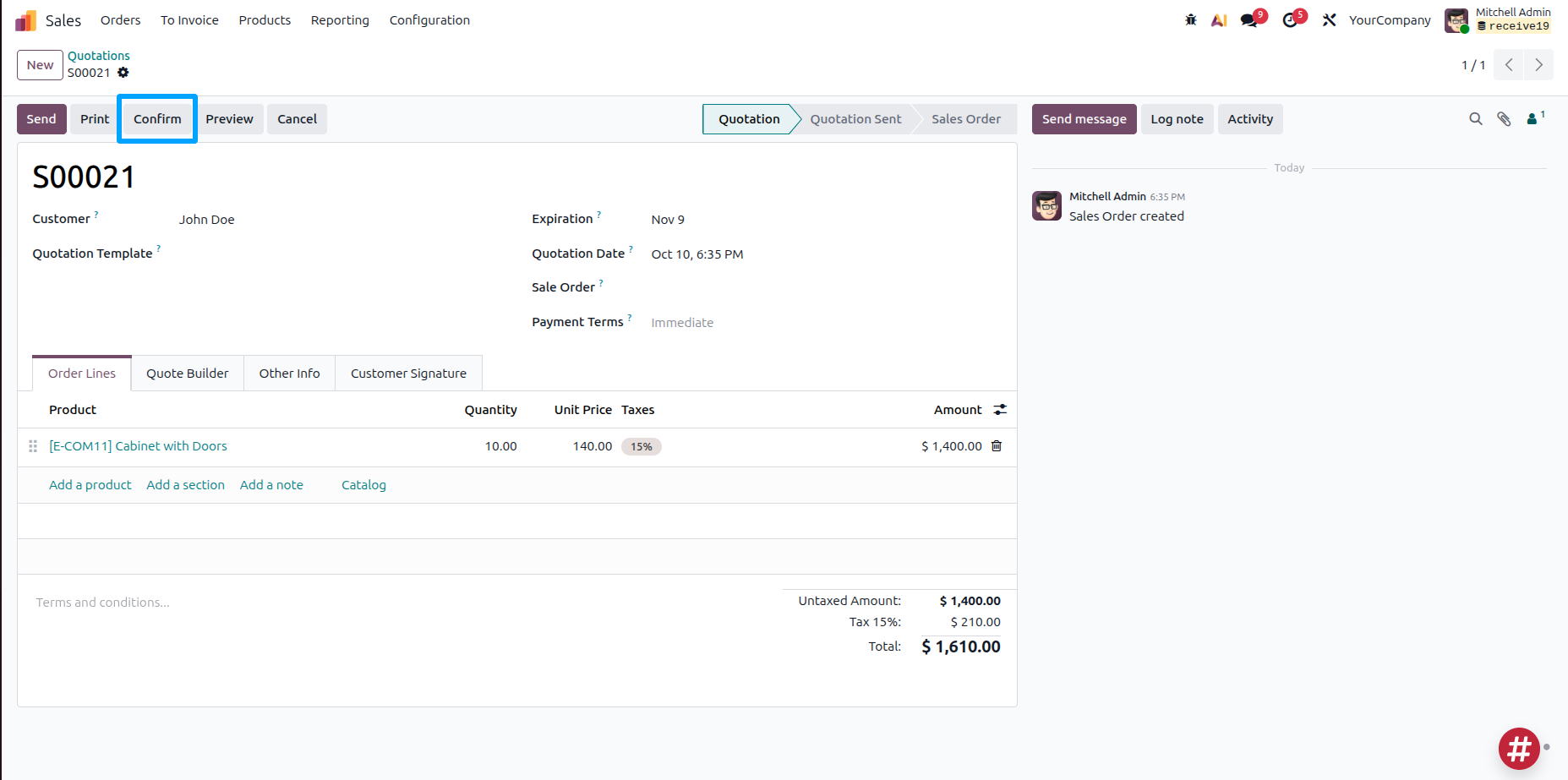Search messages with the magnifier icon
The image size is (1568, 780).
pyautogui.click(x=1476, y=119)
